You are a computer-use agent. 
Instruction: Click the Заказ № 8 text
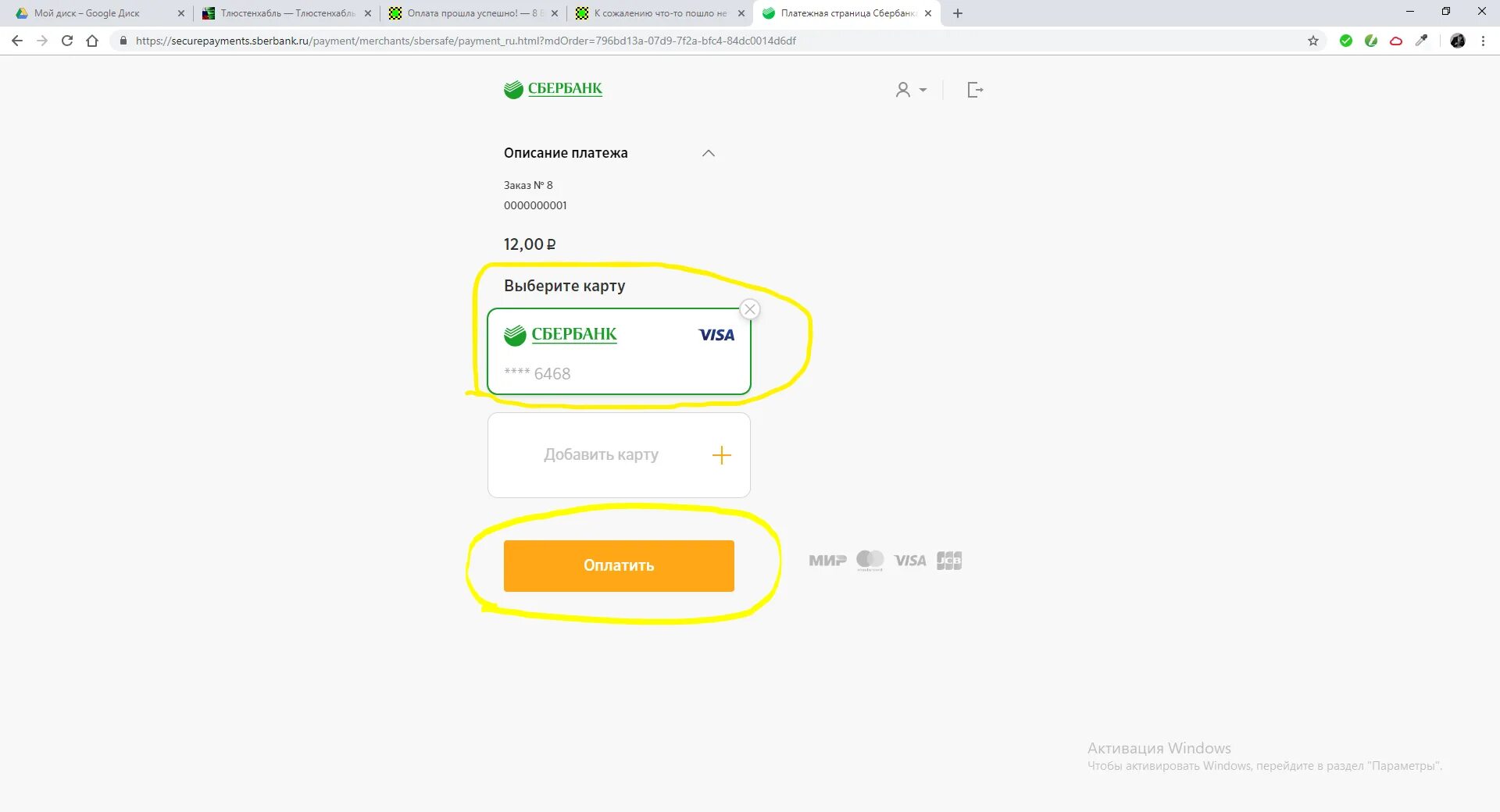click(528, 185)
